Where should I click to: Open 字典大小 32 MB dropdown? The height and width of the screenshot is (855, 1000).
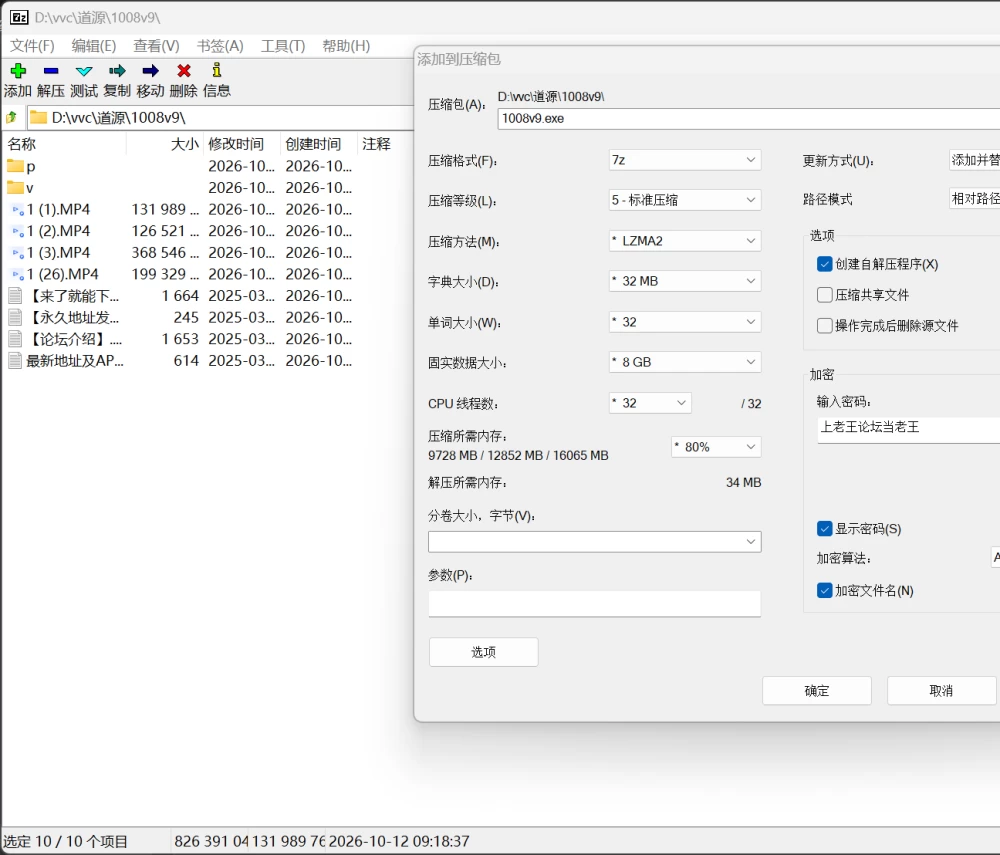click(684, 281)
